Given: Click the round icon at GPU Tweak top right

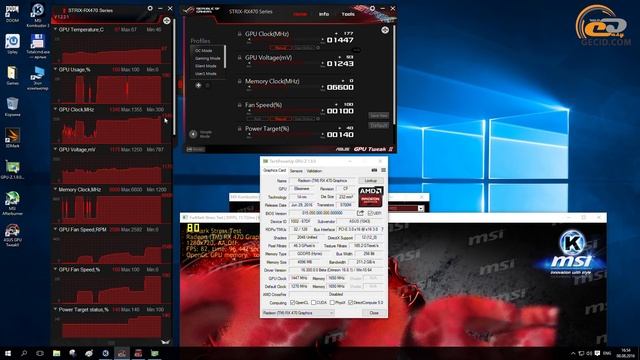Looking at the screenshot, I should point(385,30).
